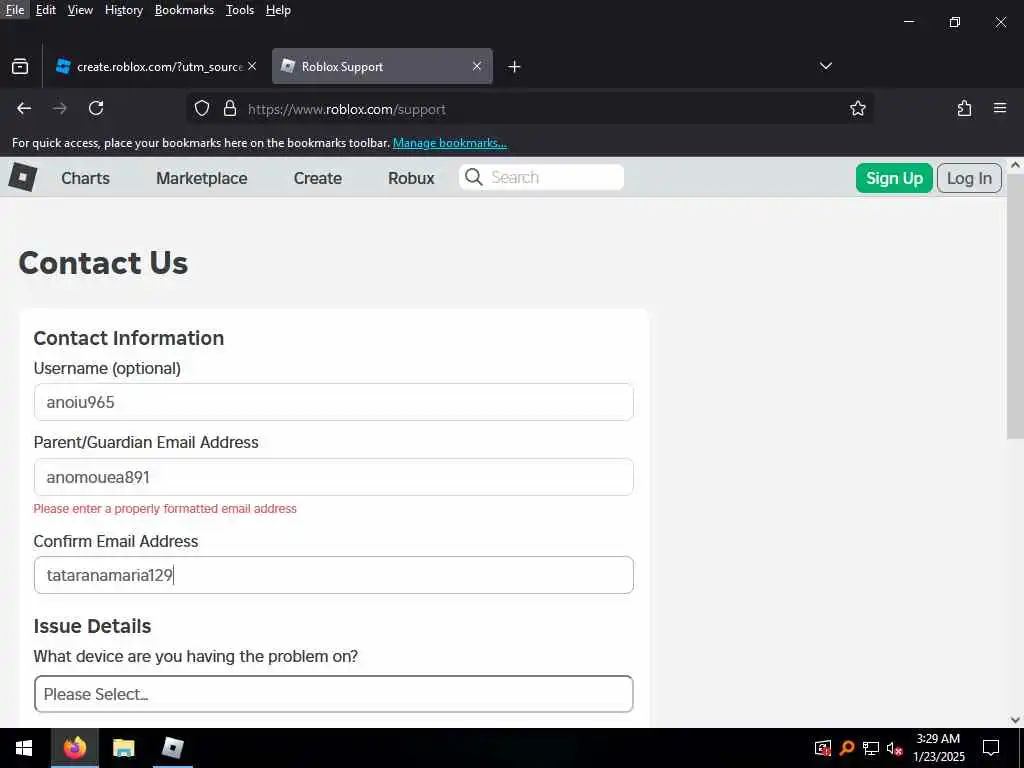Click the Confirm Email Address field
Screen dimensions: 1024x768
tap(334, 575)
